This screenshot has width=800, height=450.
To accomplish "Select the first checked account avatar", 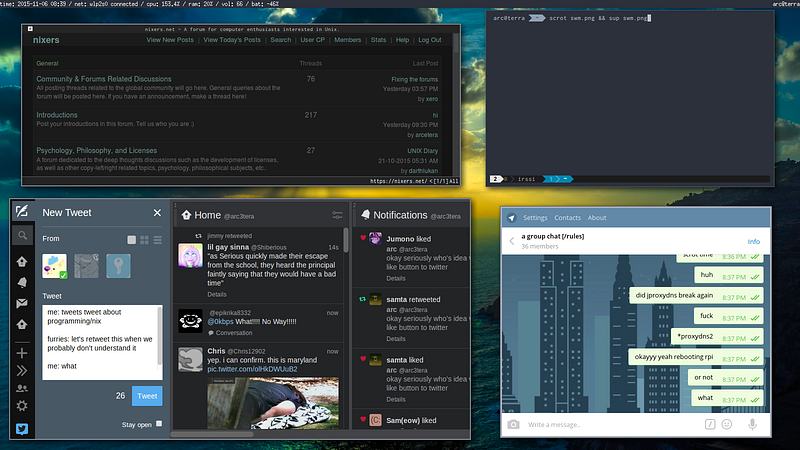I will (x=55, y=266).
